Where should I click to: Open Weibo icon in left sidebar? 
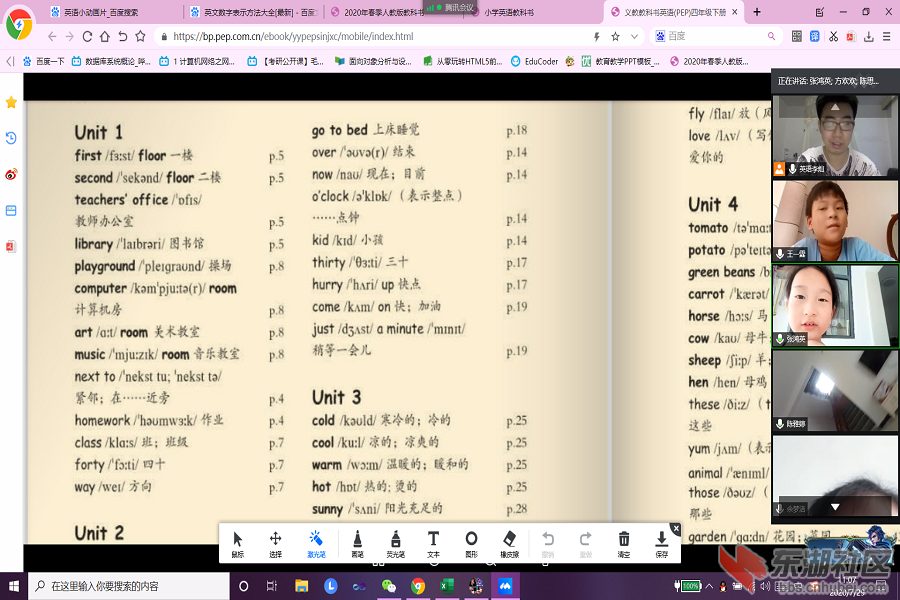(x=11, y=174)
